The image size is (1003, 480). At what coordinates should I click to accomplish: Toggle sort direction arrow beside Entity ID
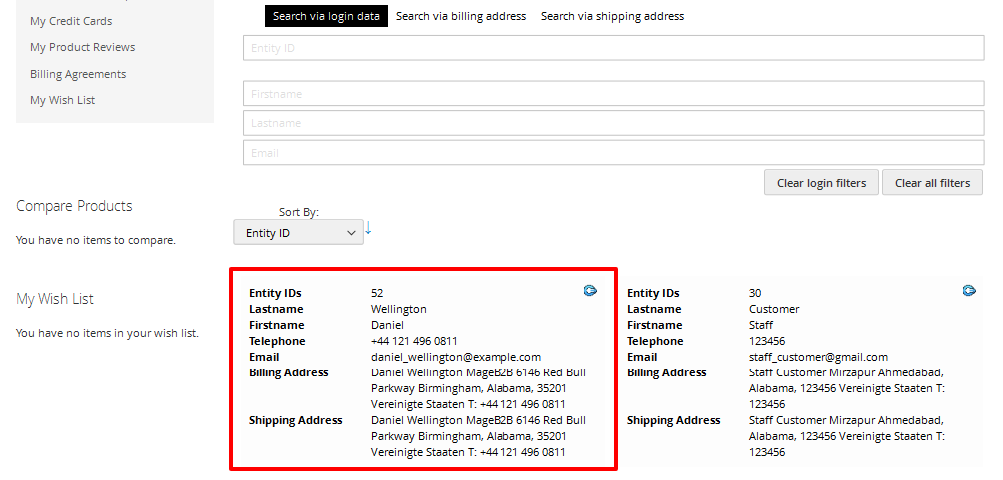[x=368, y=228]
